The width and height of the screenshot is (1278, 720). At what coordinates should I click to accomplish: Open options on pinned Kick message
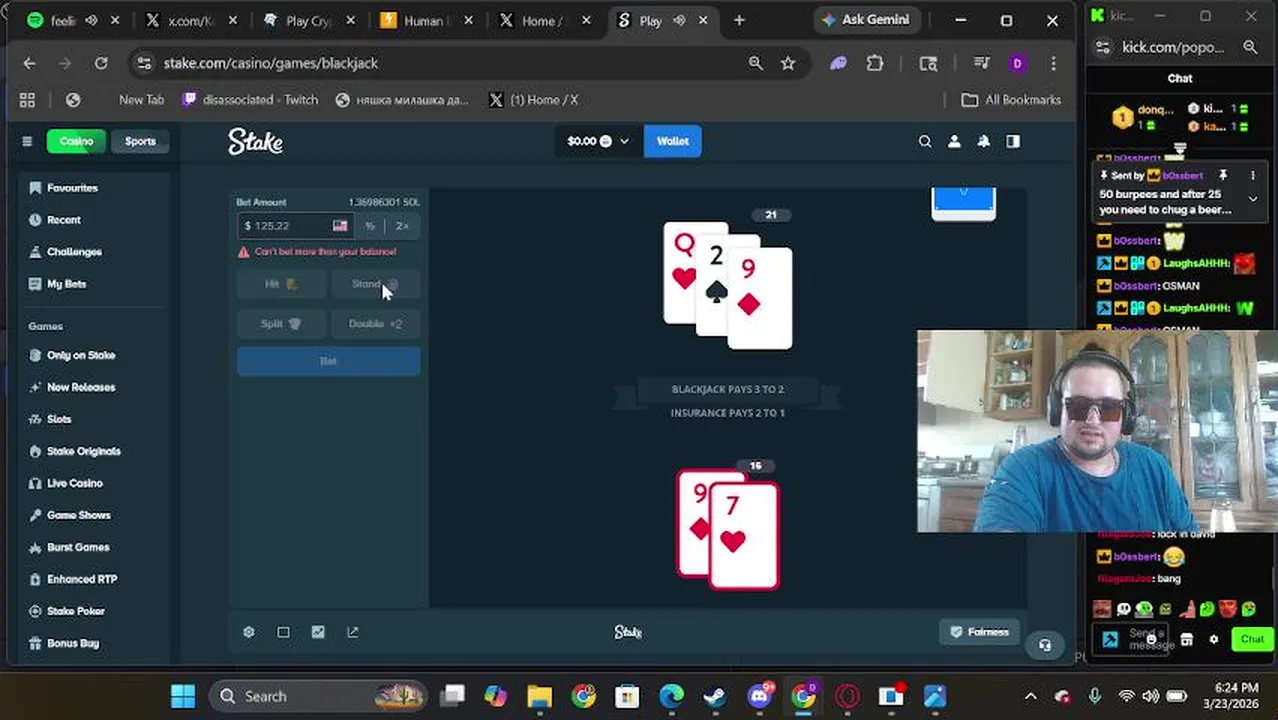pyautogui.click(x=1253, y=176)
